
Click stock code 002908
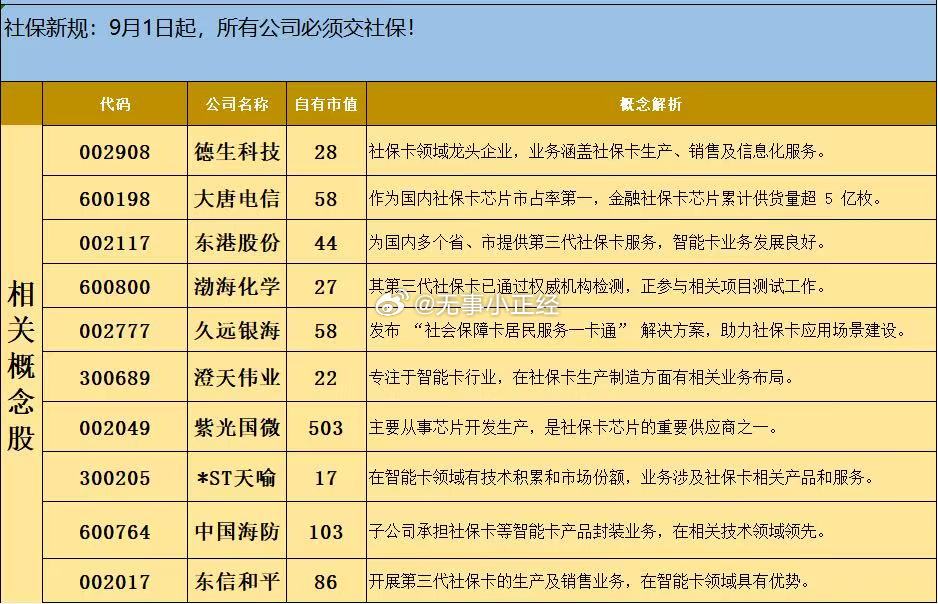[x=115, y=152]
